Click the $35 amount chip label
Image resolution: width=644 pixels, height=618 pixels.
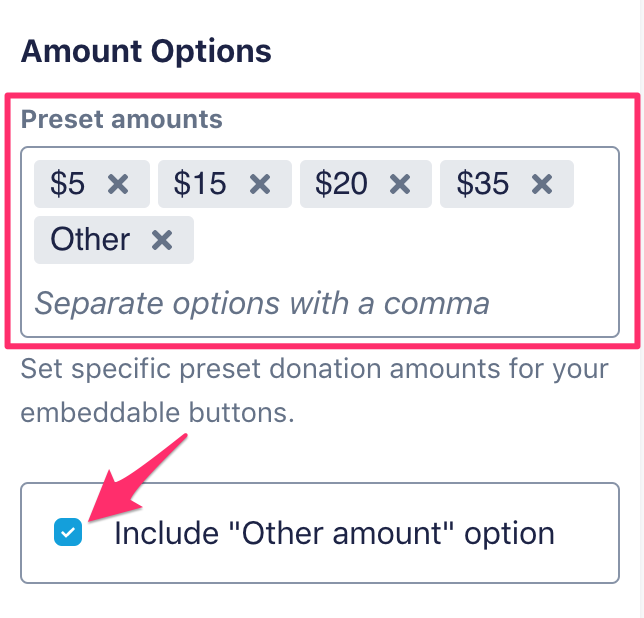click(483, 184)
